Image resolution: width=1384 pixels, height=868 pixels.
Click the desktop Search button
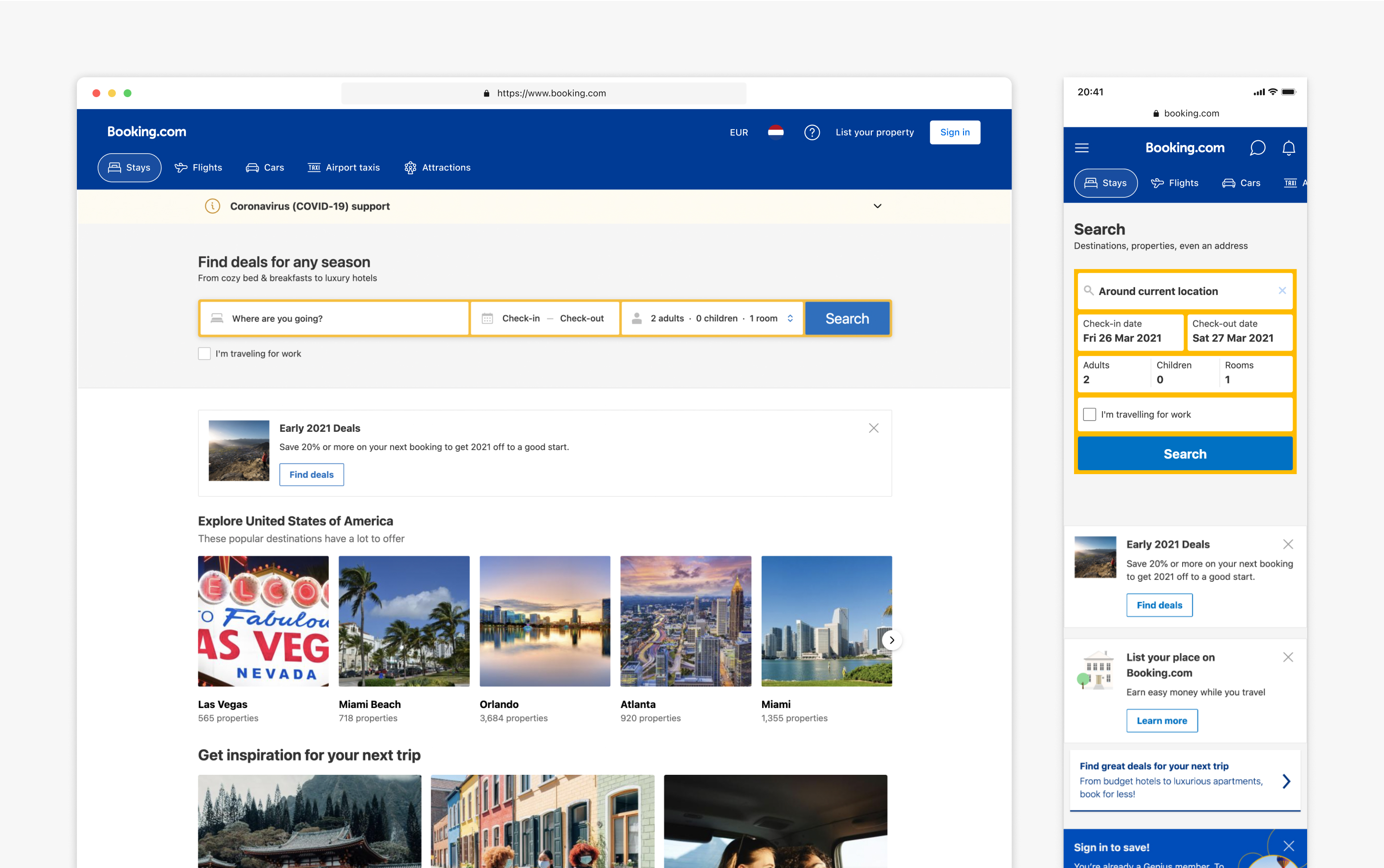coord(847,318)
